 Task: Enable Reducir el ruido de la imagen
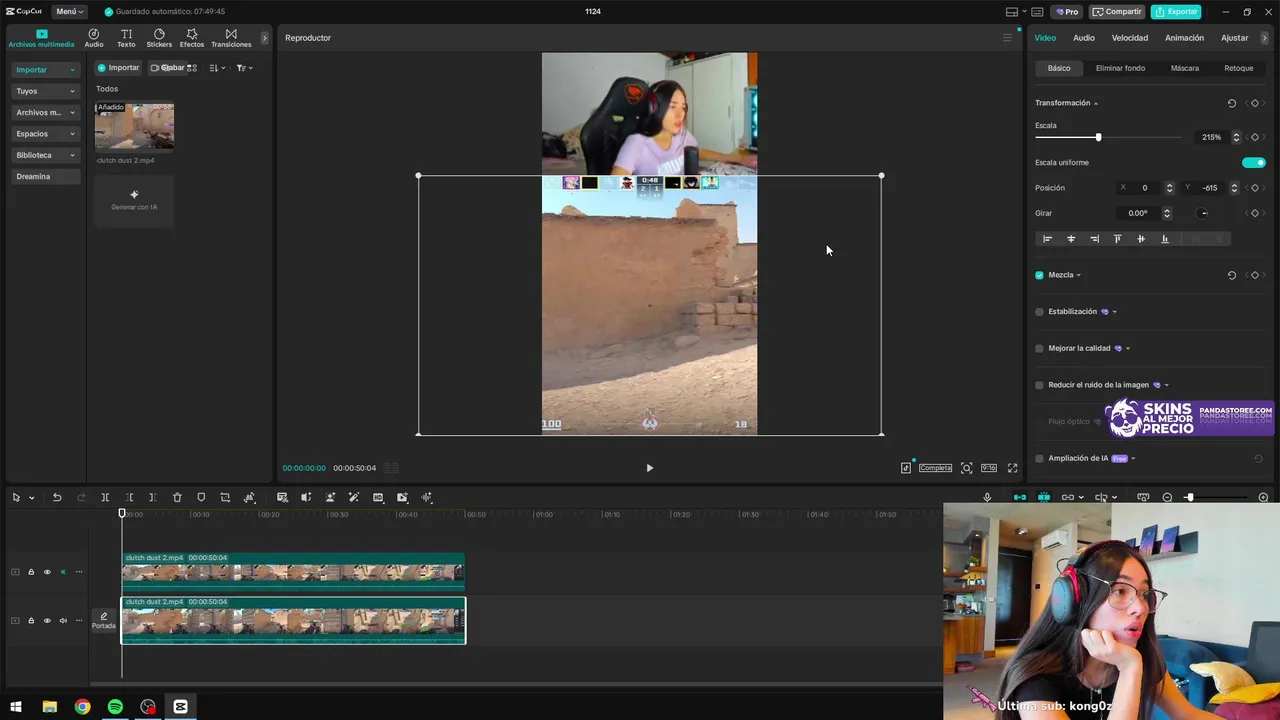click(x=1039, y=385)
